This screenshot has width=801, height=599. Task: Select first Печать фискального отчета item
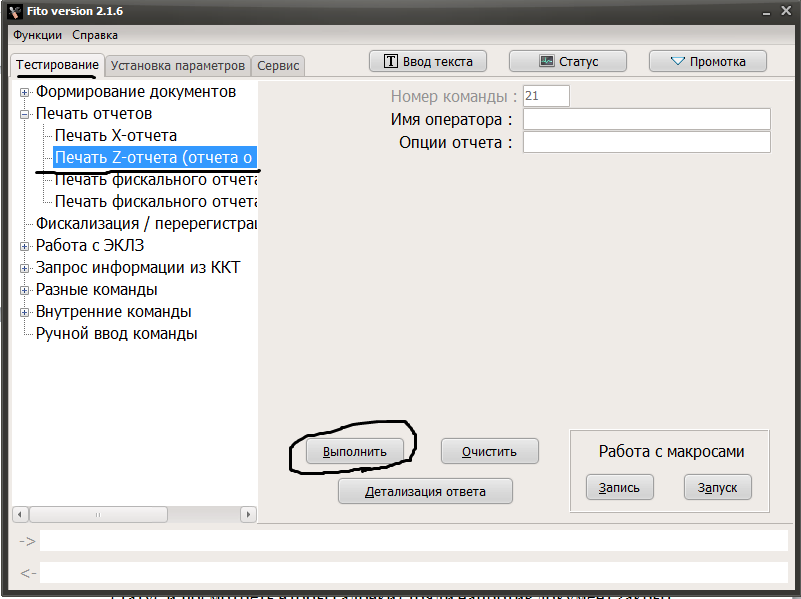click(x=155, y=180)
